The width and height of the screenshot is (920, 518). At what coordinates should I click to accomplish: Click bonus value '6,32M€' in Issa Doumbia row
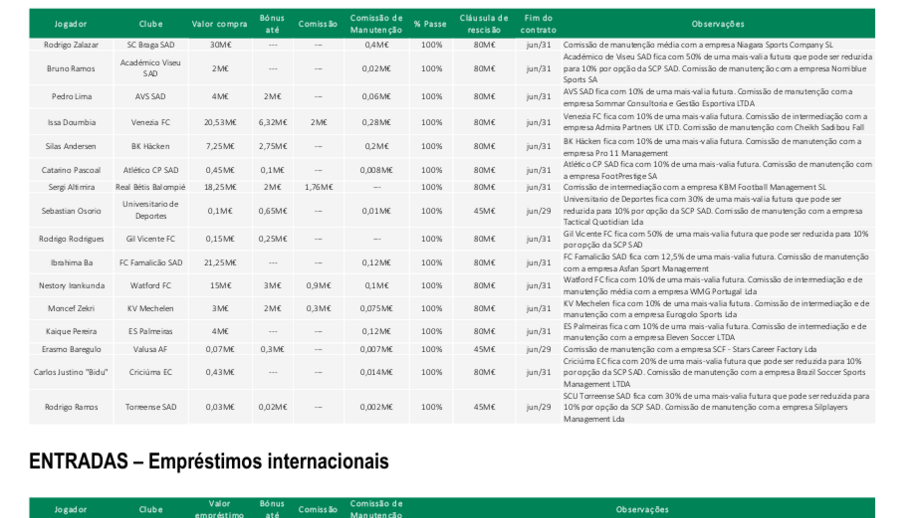point(273,123)
